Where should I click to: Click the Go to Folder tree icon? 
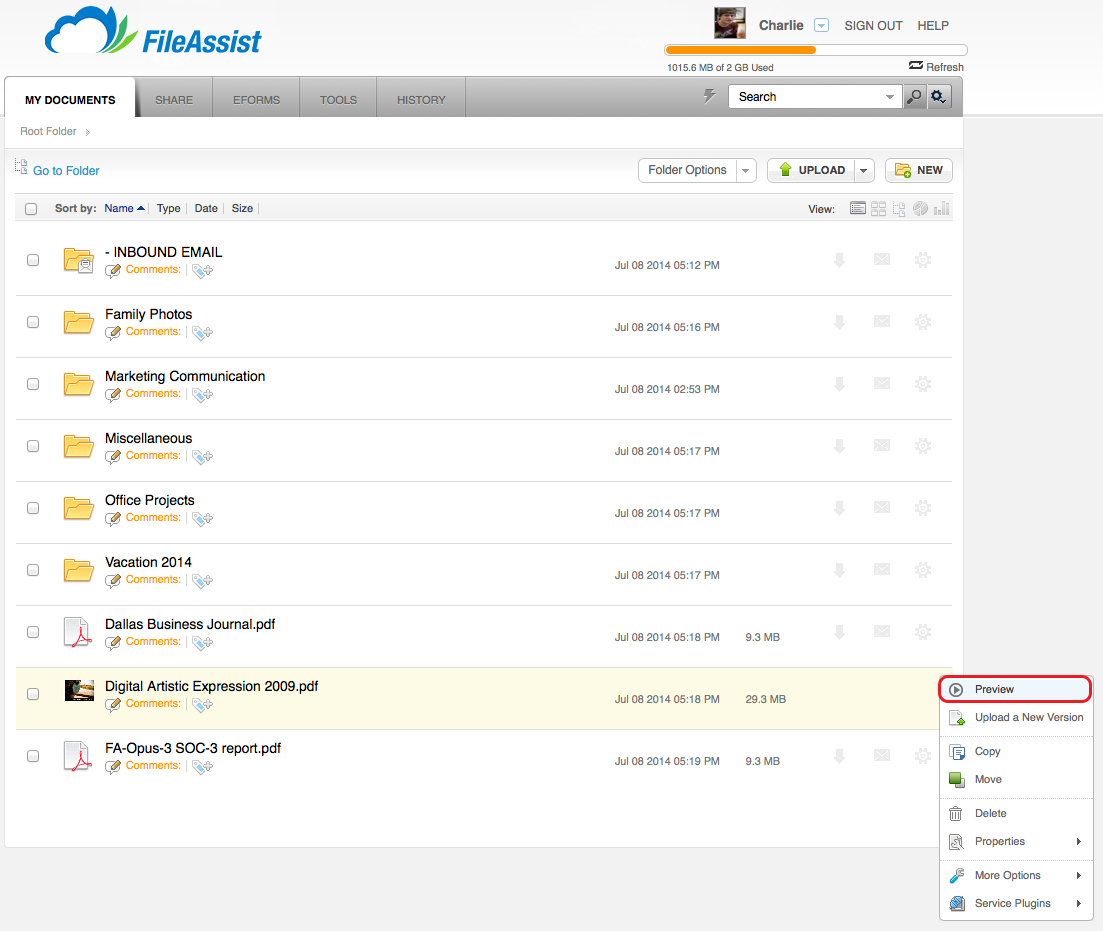tap(21, 167)
